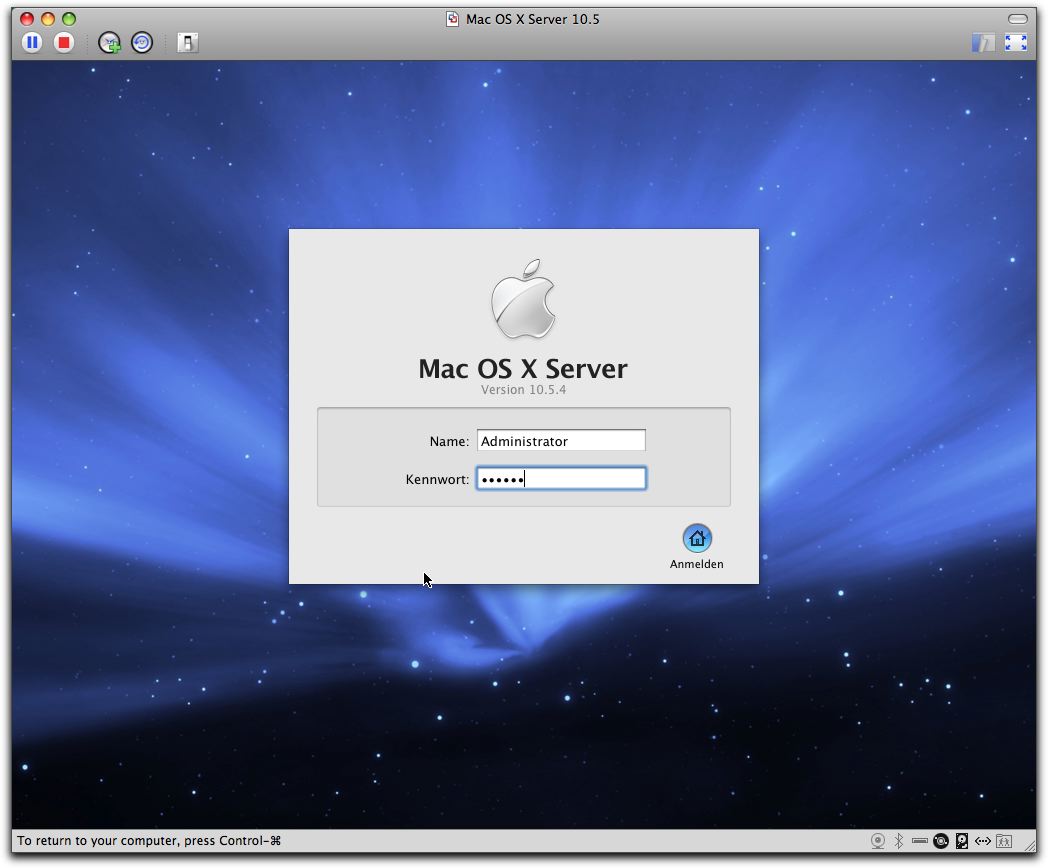Zoom the VM window with green button
Viewport: 1048px width, 868px height.
coord(69,19)
